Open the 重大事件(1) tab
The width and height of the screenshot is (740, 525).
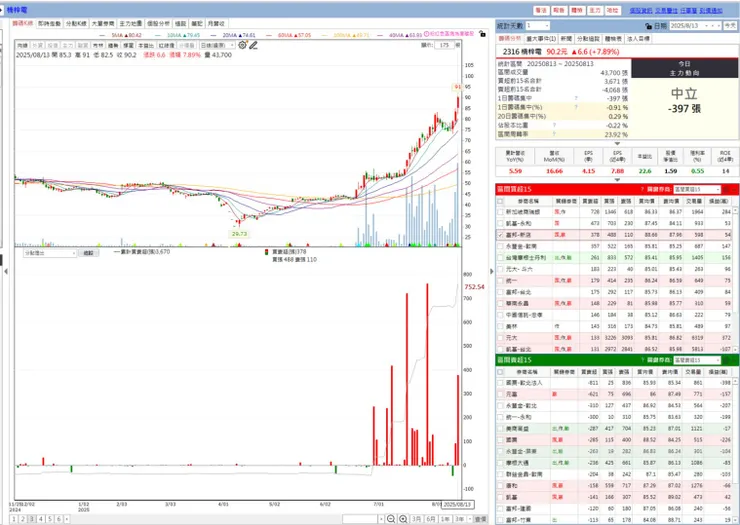(541, 39)
